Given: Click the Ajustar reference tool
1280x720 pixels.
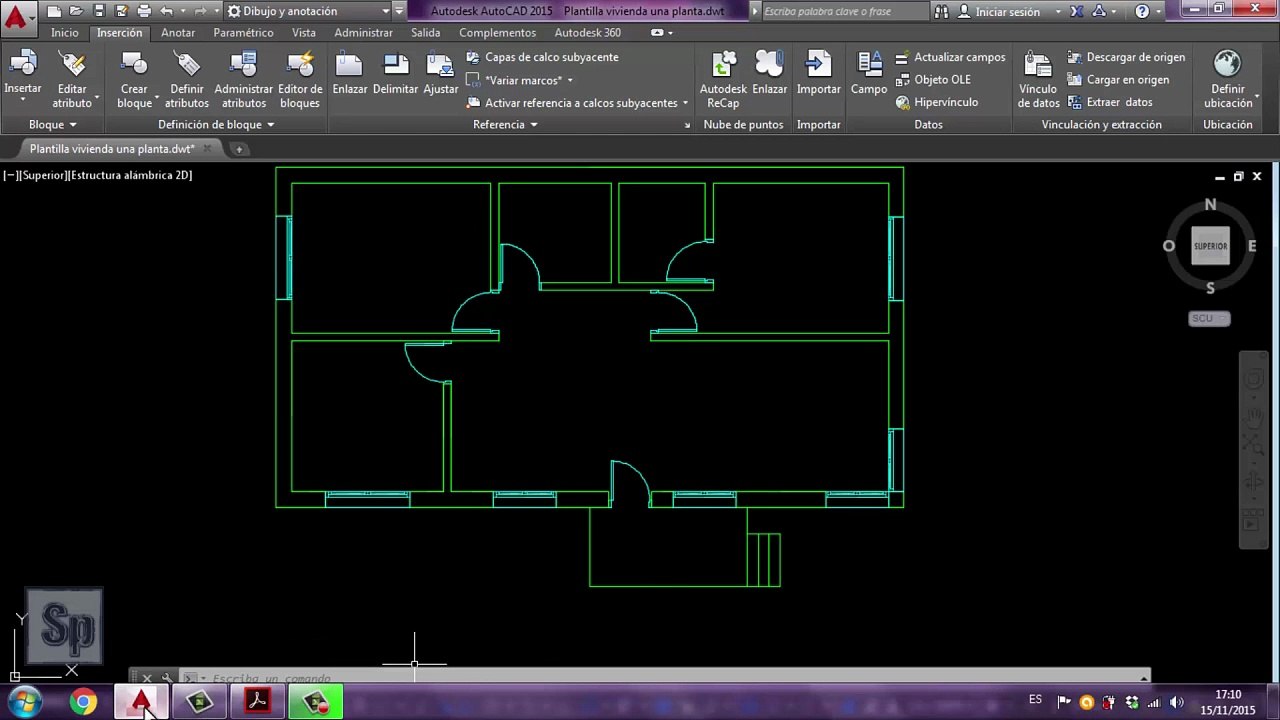Looking at the screenshot, I should tap(441, 74).
